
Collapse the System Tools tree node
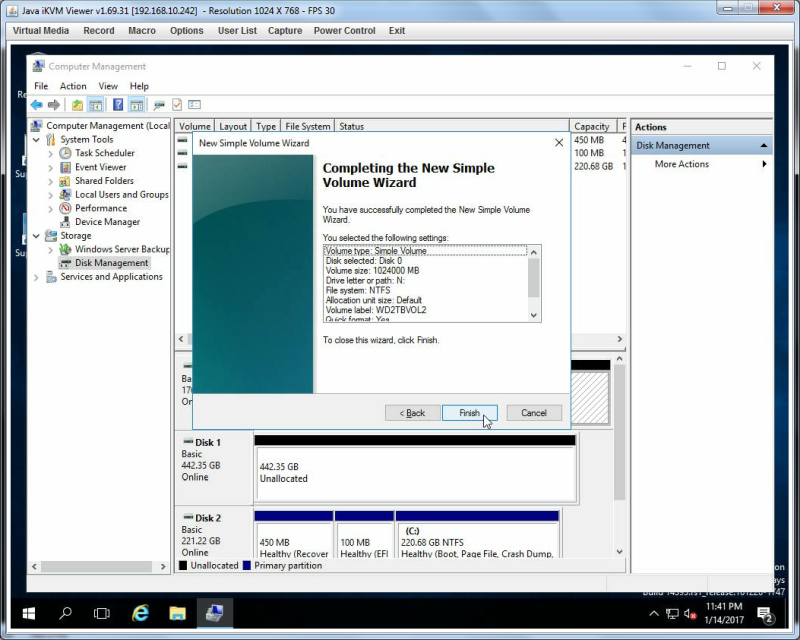[x=36, y=139]
